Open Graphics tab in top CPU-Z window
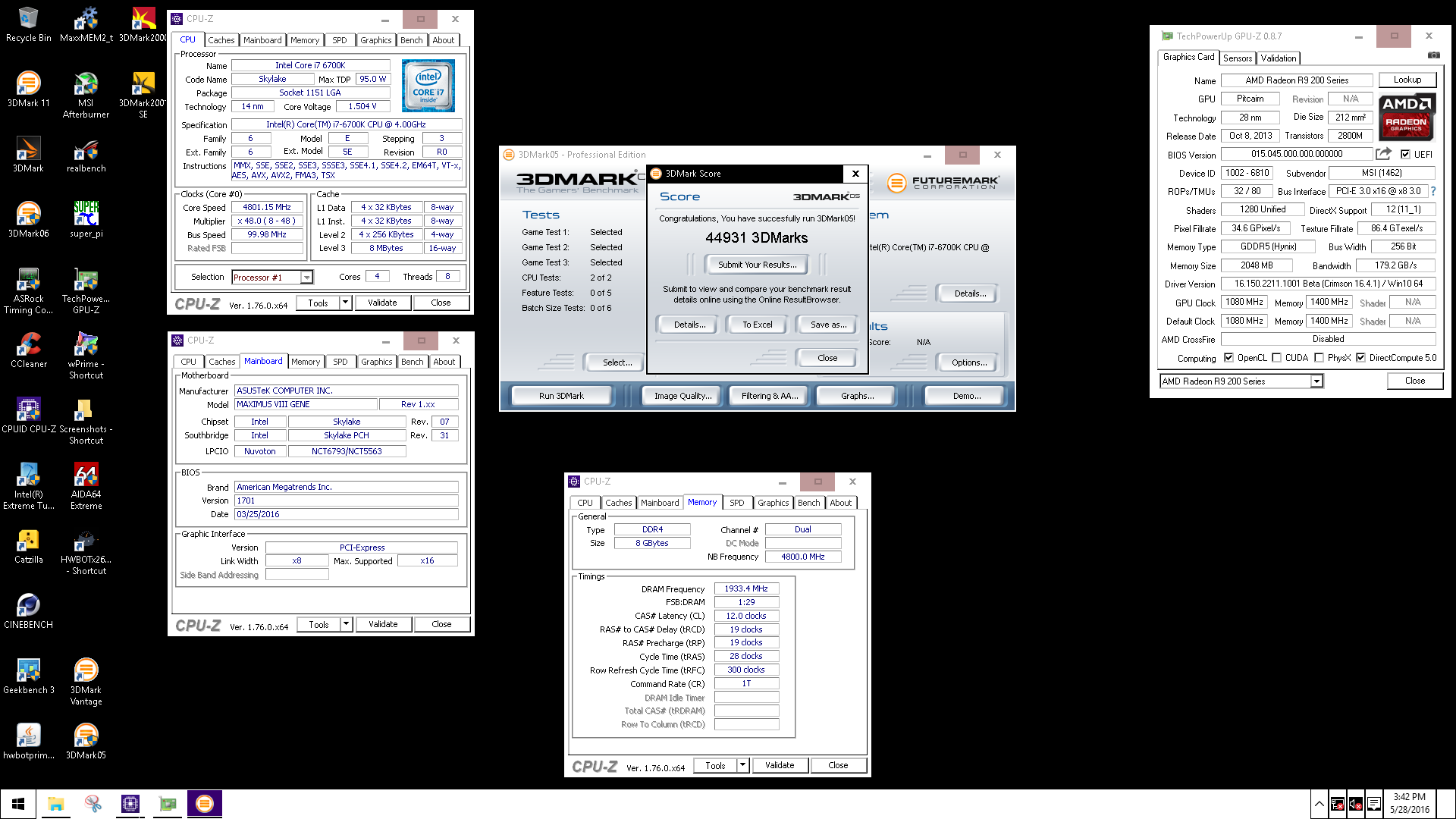The image size is (1456, 819). pos(376,40)
